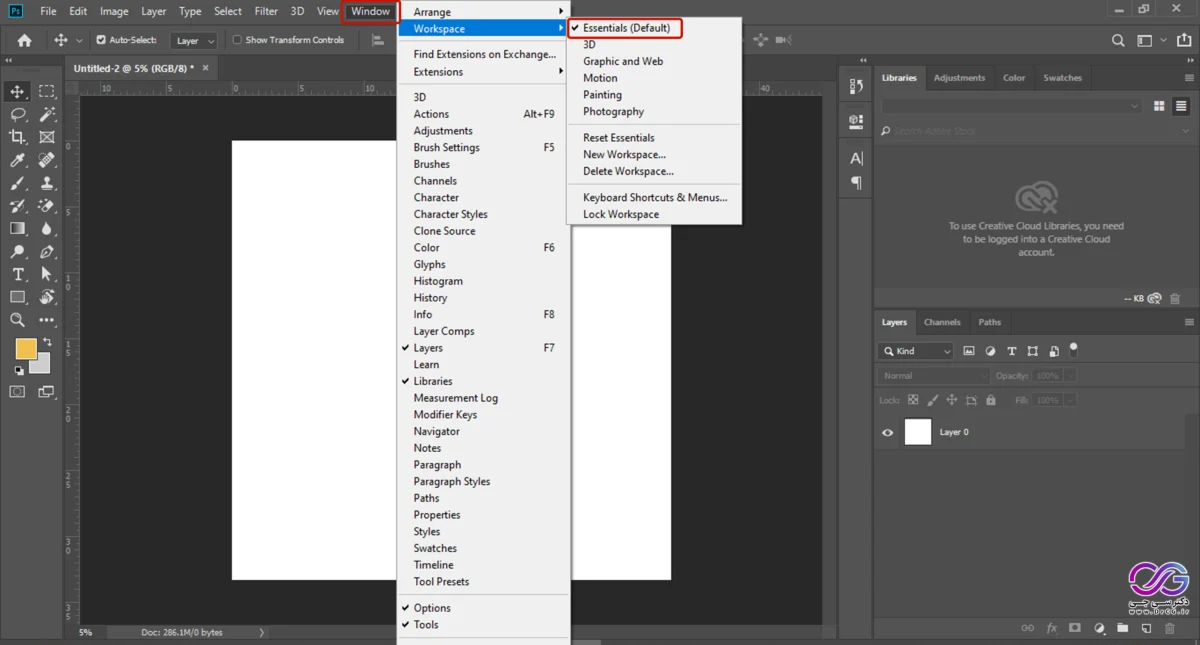1200x645 pixels.
Task: Click the foreground color swatch
Action: pos(26,349)
